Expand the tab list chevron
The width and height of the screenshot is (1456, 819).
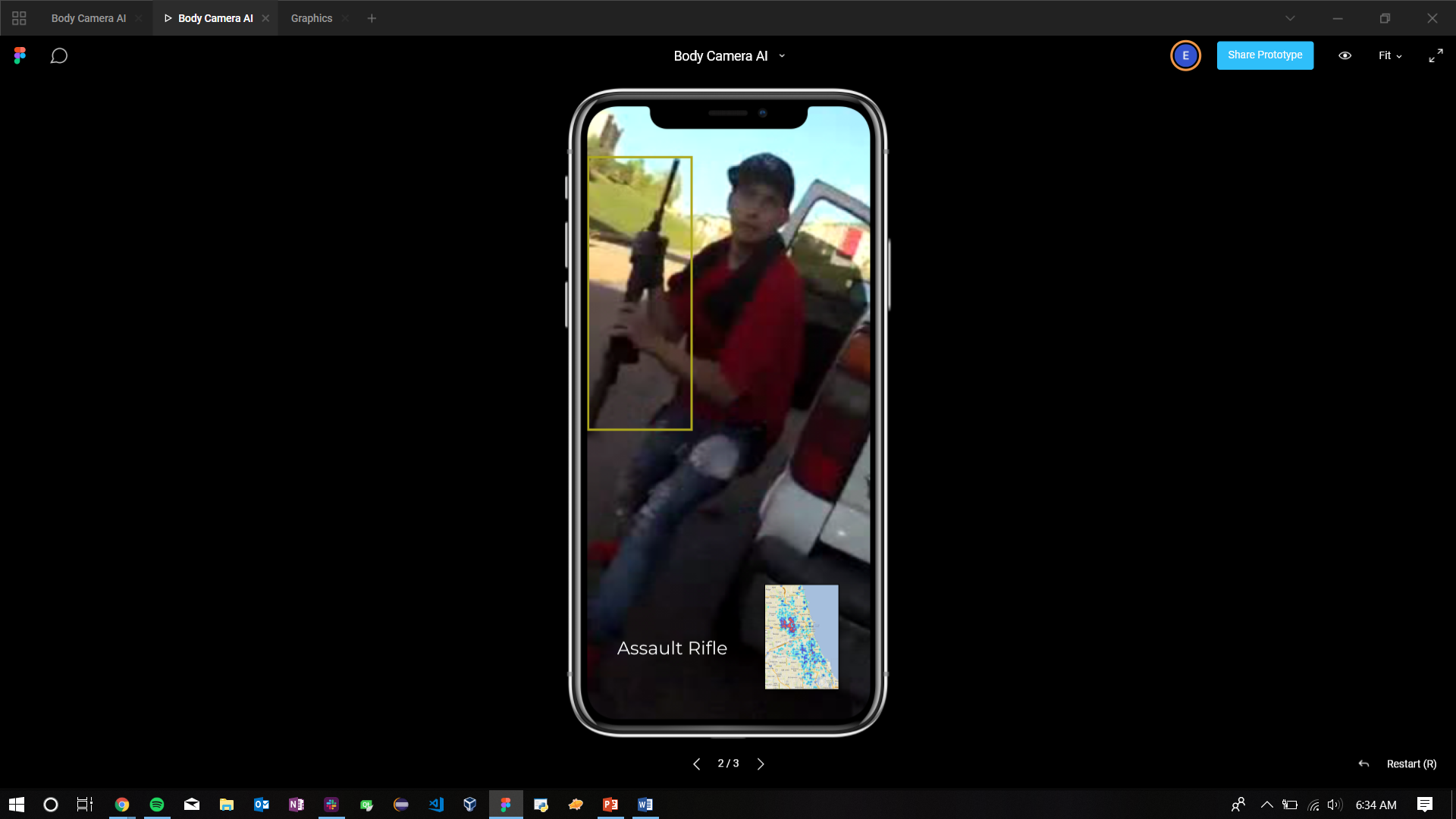1290,18
